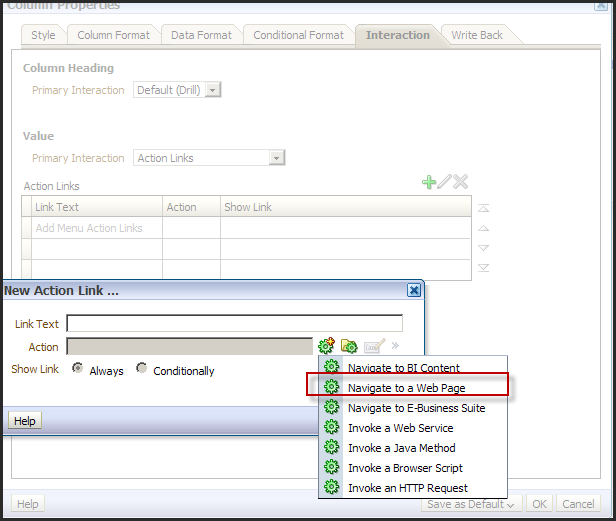Click the Move to Bottom arrow icon
Screen dimensions: 616x521
click(x=483, y=268)
